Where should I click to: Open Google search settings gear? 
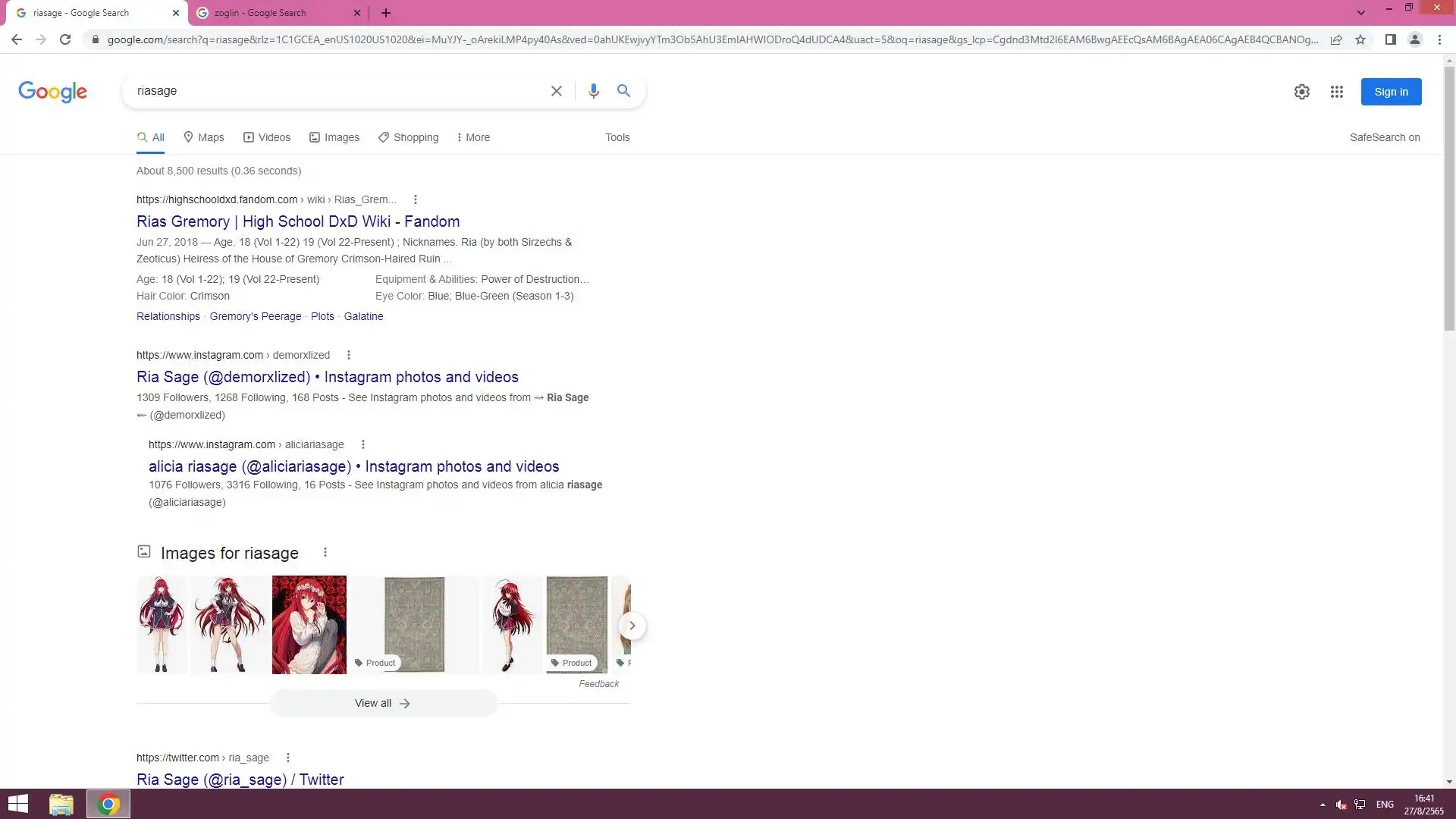pyautogui.click(x=1301, y=92)
